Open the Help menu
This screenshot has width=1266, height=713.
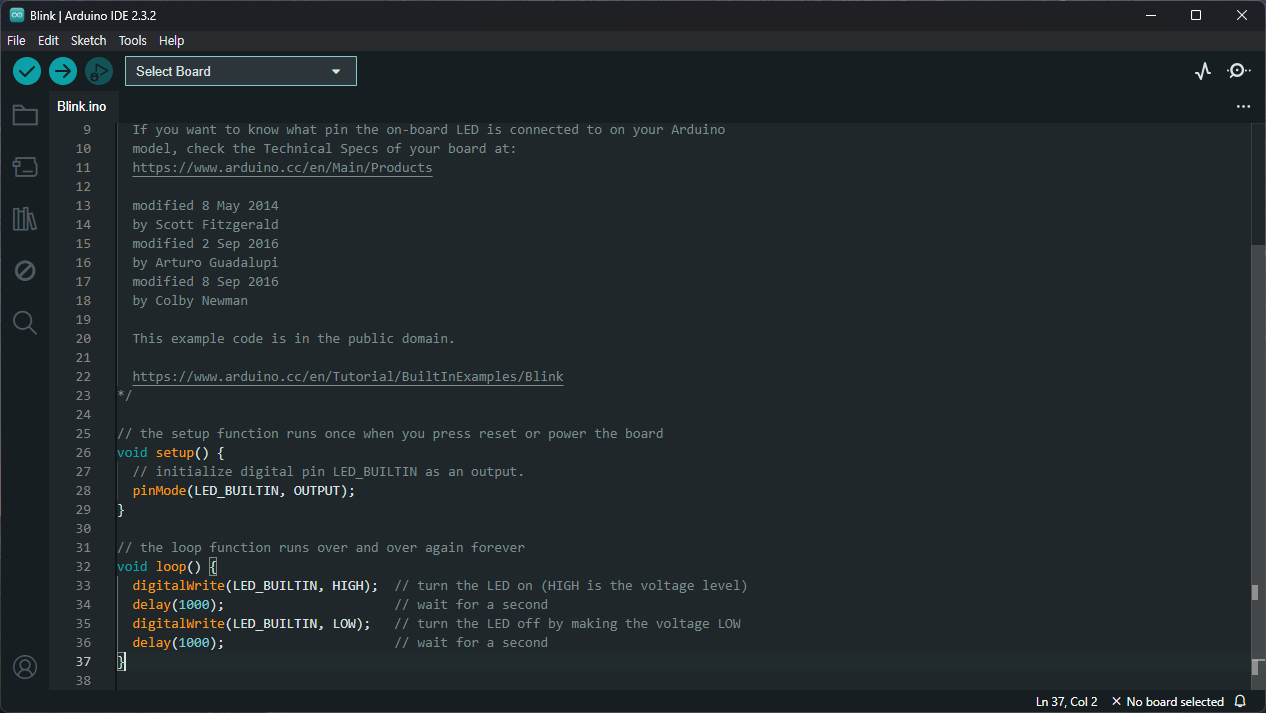click(171, 41)
